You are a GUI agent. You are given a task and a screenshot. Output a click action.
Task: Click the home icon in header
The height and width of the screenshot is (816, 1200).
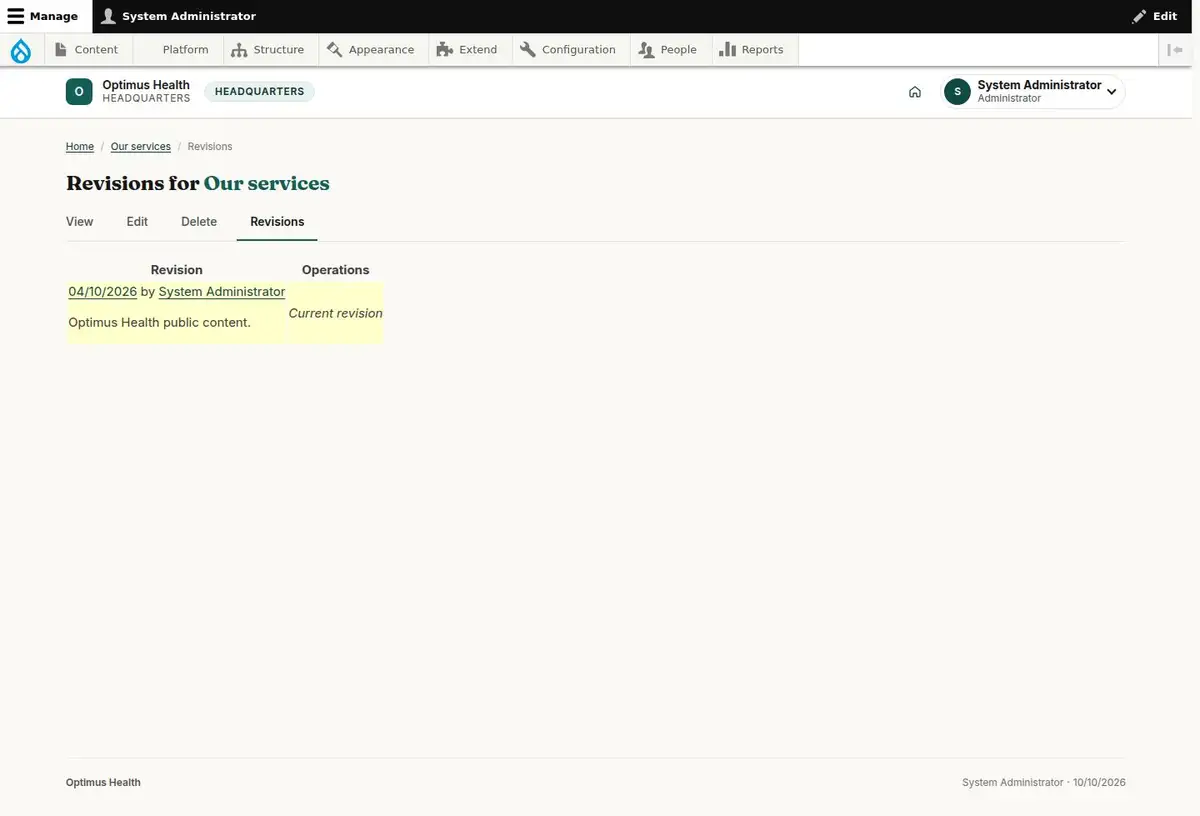[x=915, y=92]
